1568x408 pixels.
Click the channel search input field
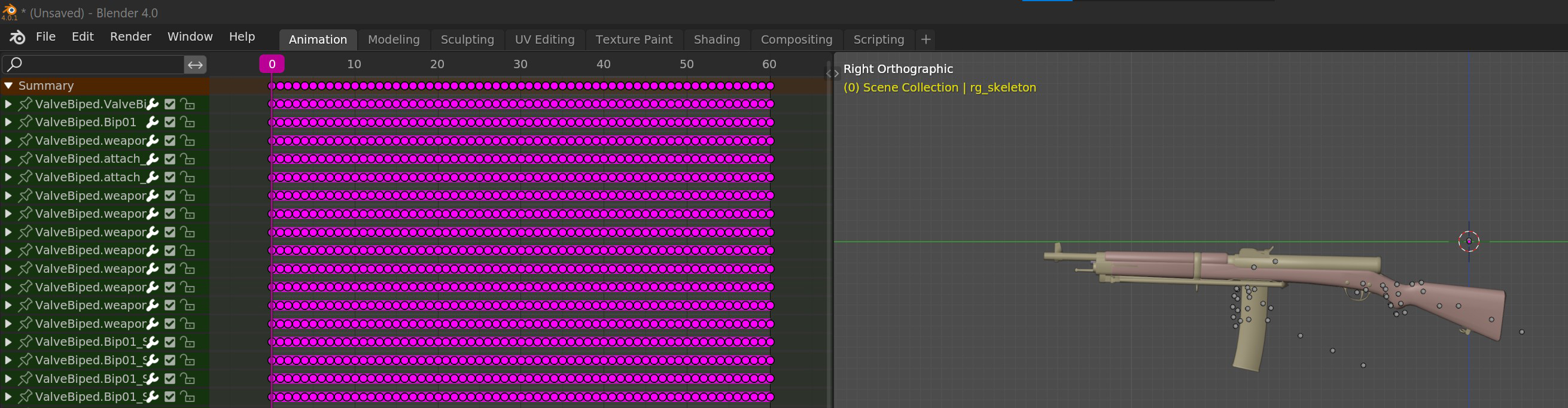98,65
